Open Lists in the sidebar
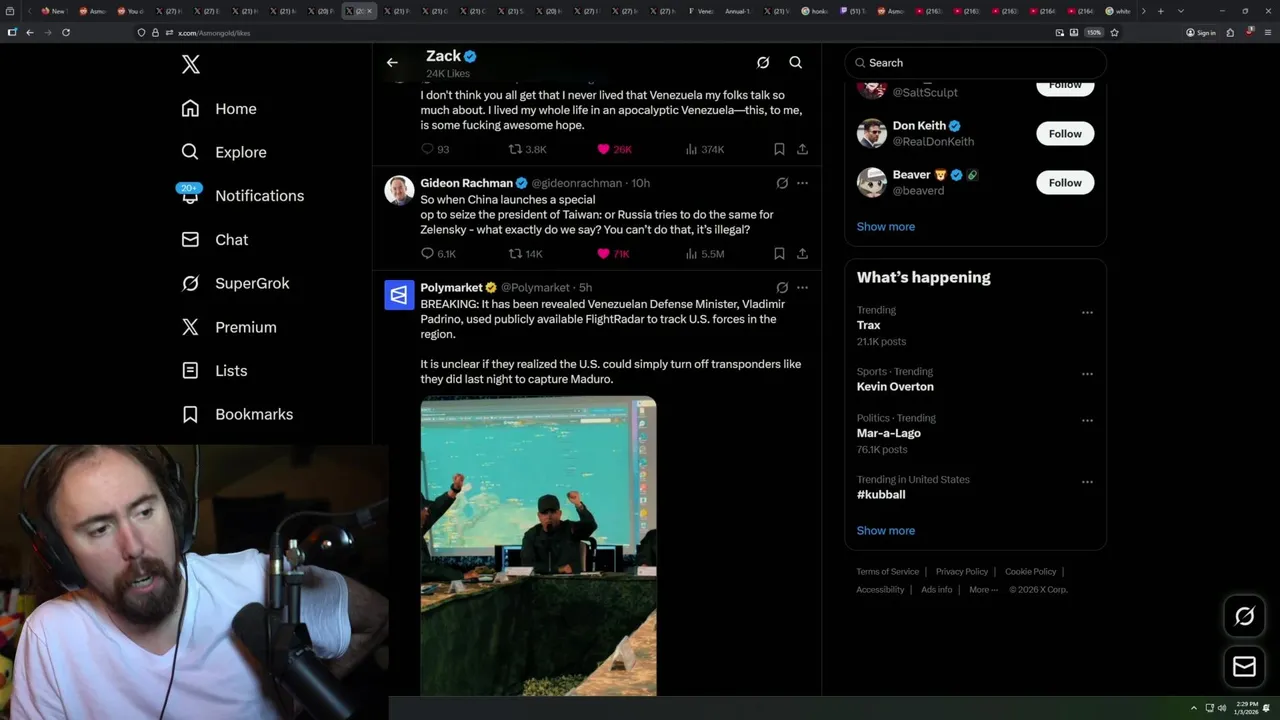This screenshot has width=1280, height=720. (214, 371)
